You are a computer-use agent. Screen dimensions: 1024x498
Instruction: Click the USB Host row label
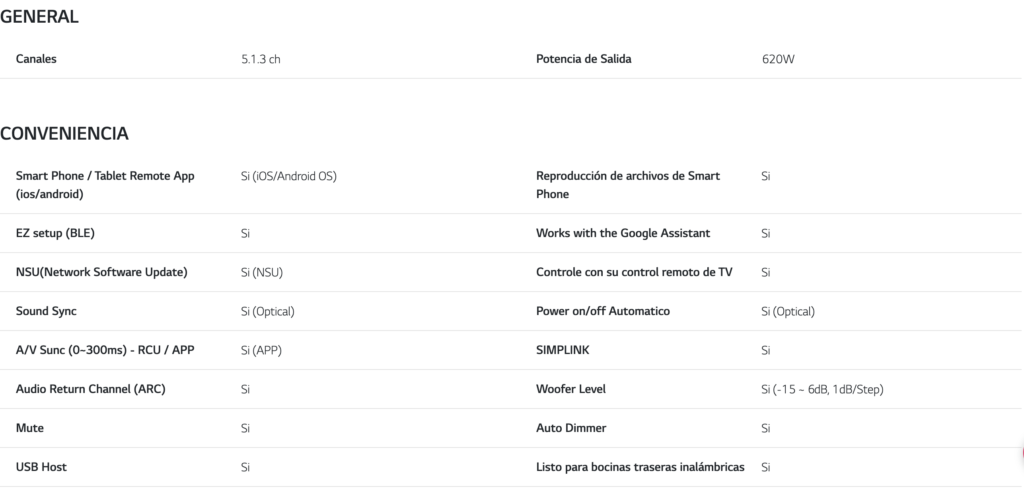(x=41, y=467)
